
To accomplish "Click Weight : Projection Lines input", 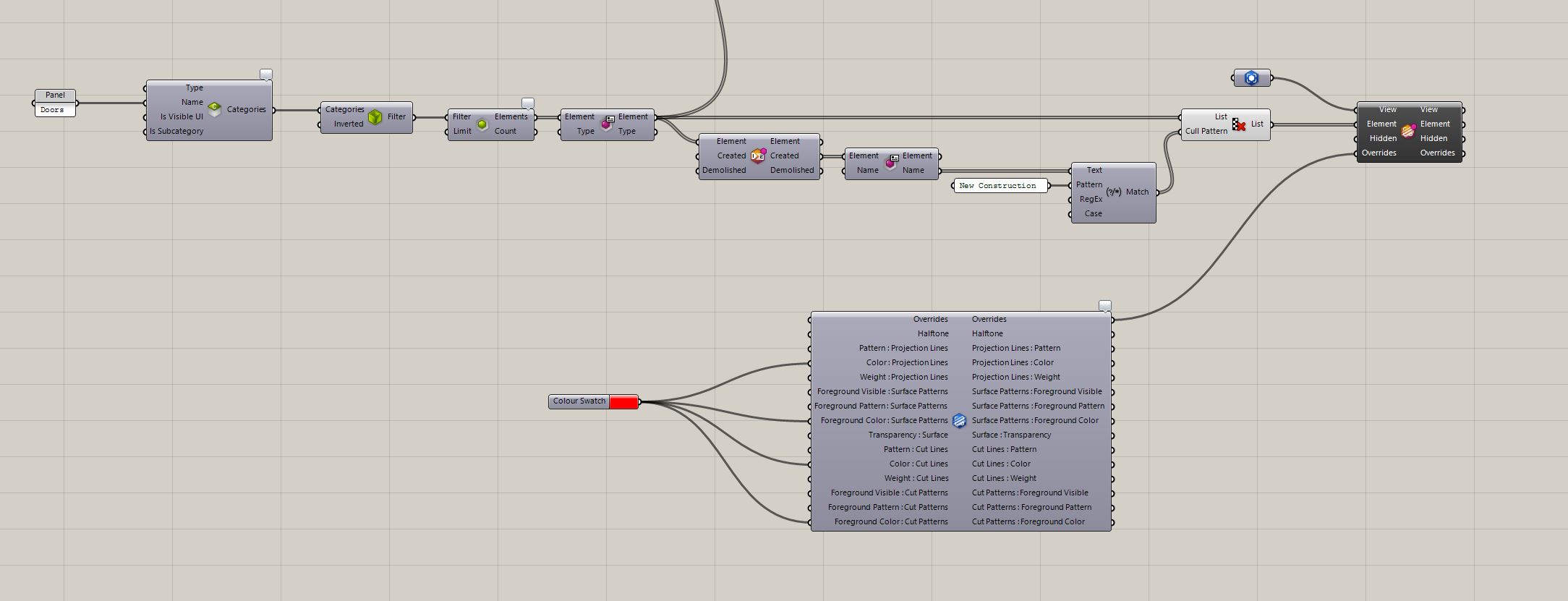I will click(904, 377).
